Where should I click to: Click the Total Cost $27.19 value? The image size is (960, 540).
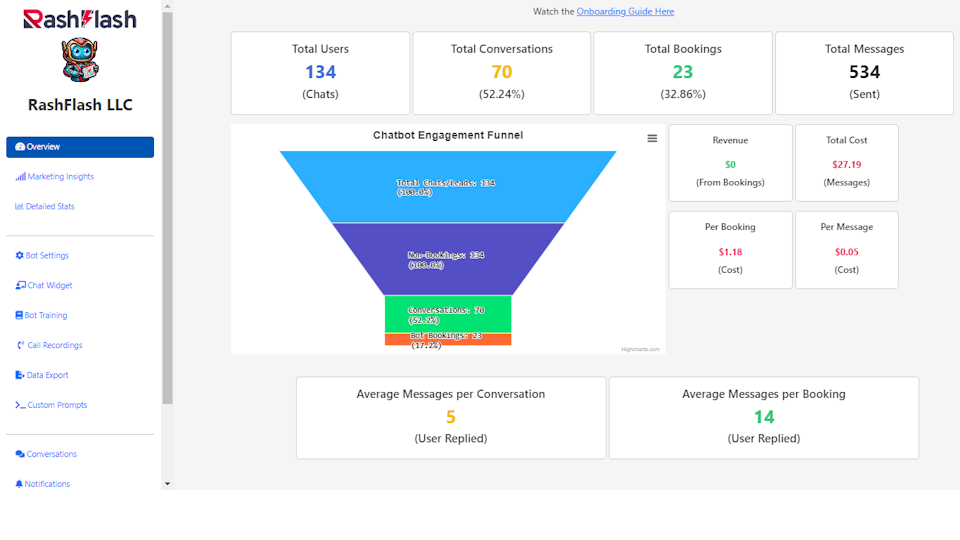pos(847,165)
